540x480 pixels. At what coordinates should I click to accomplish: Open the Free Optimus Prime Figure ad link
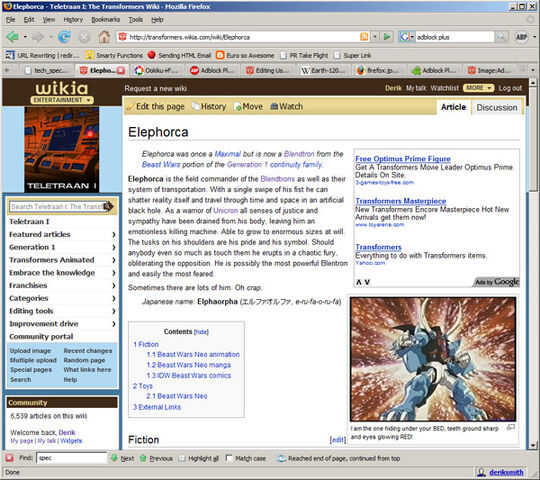click(403, 159)
